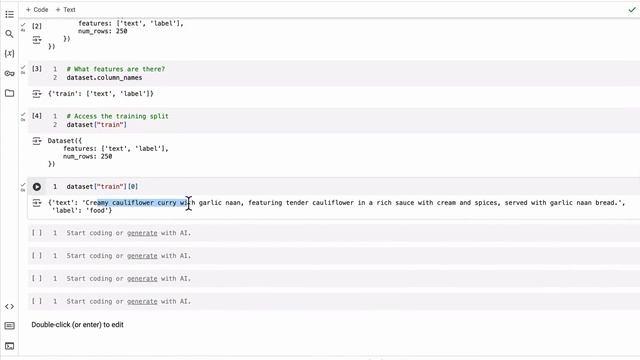Viewport: 640px width, 360px height.
Task: Open the variables {x} panel icon
Action: coord(9,53)
